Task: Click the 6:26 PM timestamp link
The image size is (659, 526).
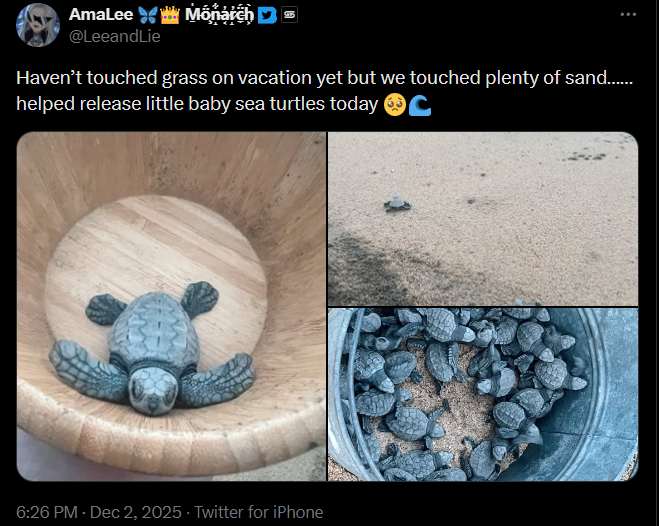Action: coord(47,512)
